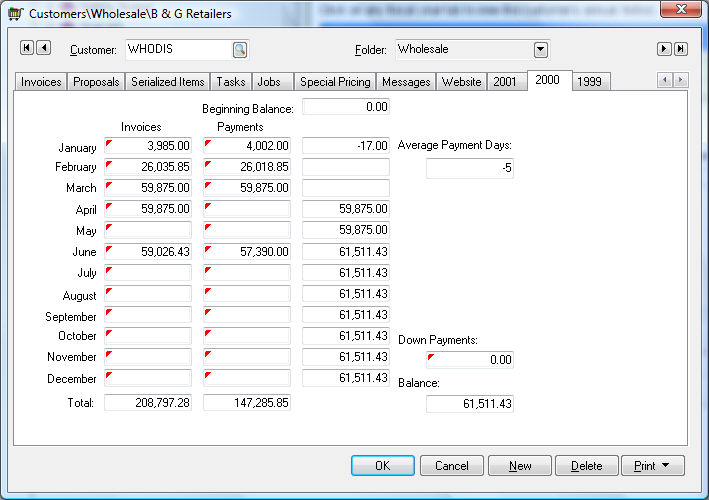Click the Down Payments field
Screen dimensions: 709x500
[x=470, y=360]
